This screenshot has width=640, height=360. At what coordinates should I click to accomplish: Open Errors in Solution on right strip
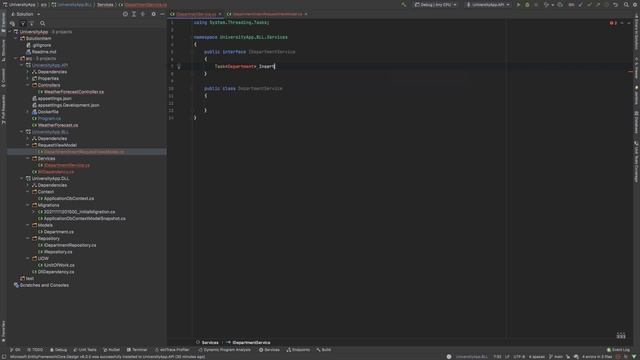coord(636,32)
